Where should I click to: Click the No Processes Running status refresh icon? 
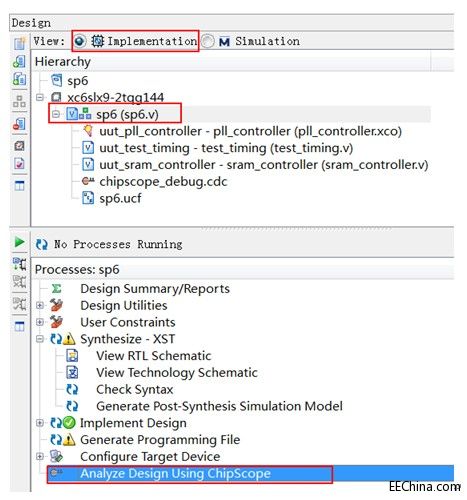click(42, 244)
